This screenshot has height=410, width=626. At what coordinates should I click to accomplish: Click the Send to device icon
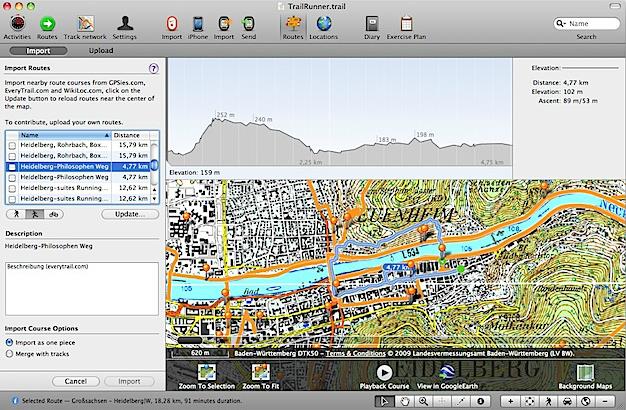pyautogui.click(x=248, y=24)
